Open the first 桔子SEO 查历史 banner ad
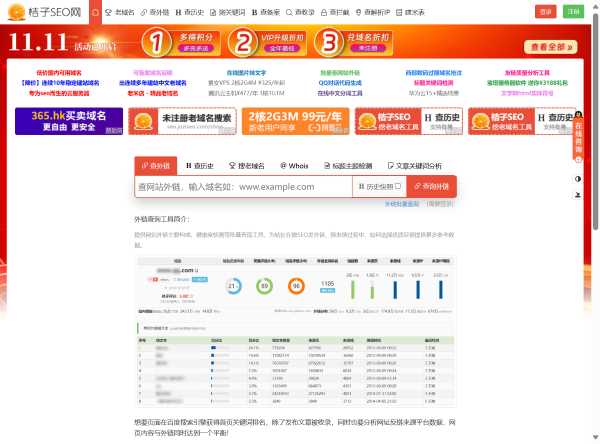Screen dimensions: 600x444 (409, 121)
